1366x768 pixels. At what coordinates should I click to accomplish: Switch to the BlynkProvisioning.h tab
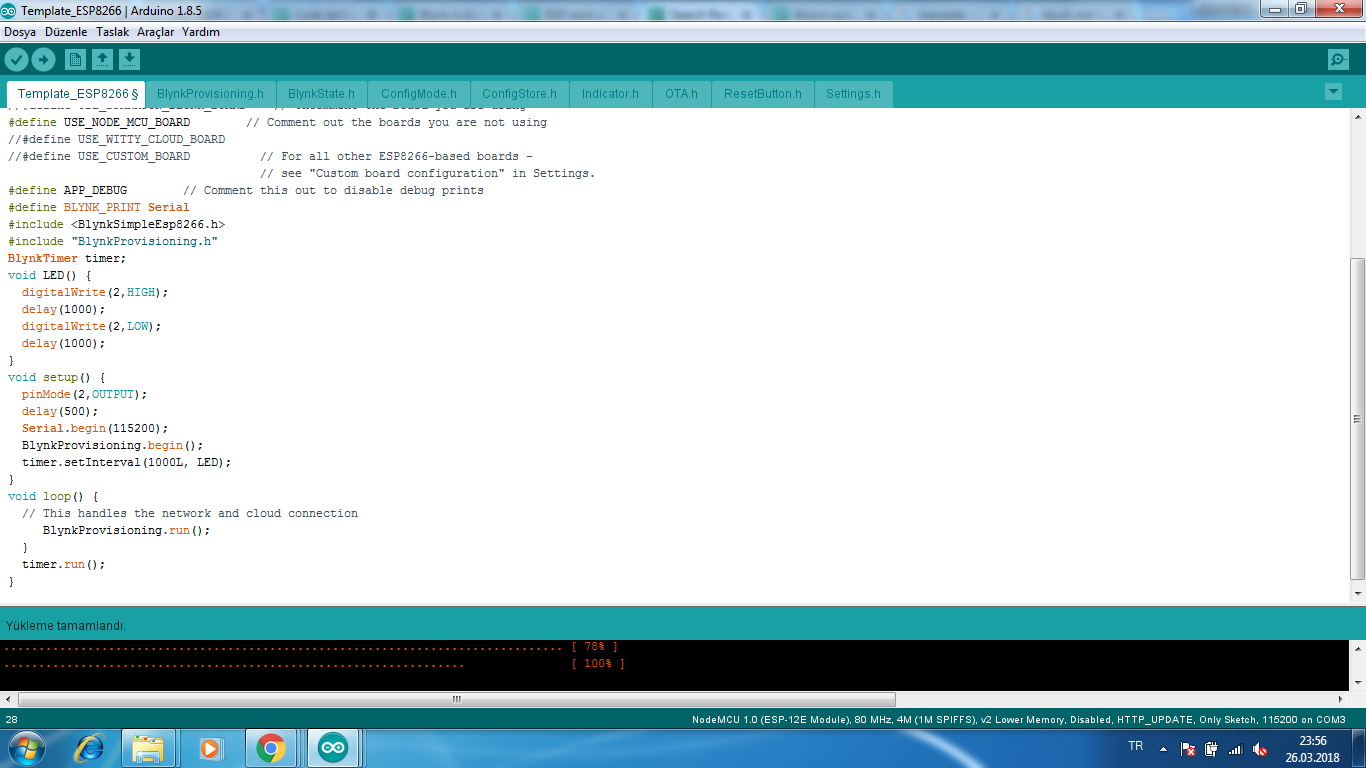pyautogui.click(x=210, y=94)
